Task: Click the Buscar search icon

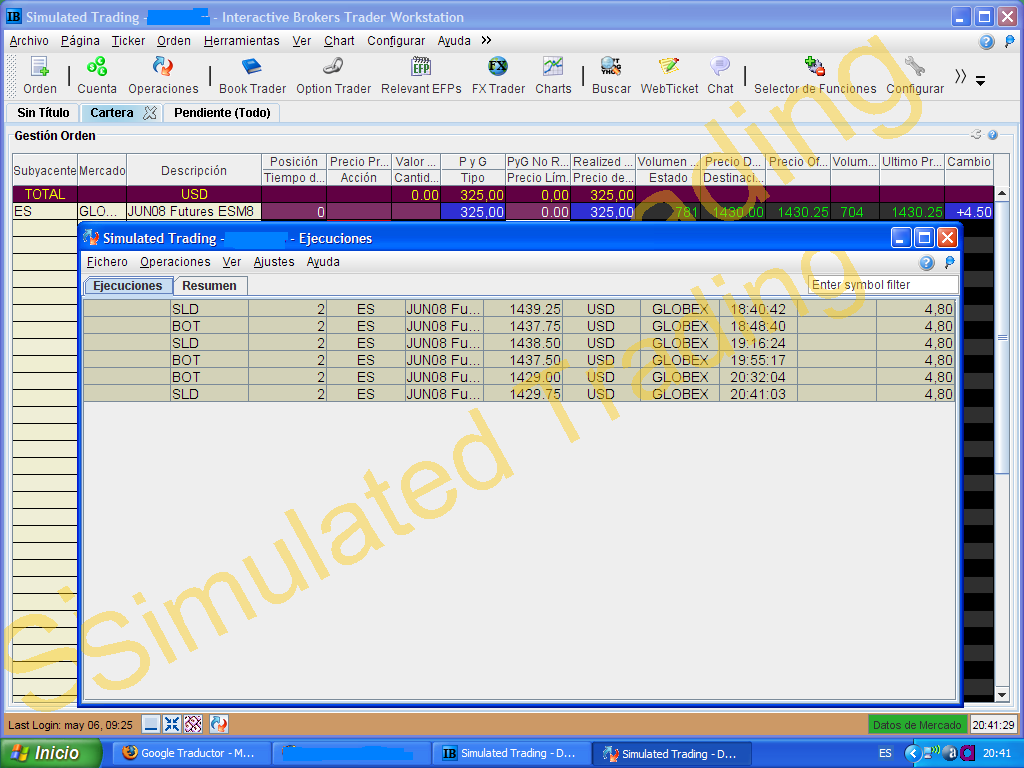Action: click(x=611, y=76)
